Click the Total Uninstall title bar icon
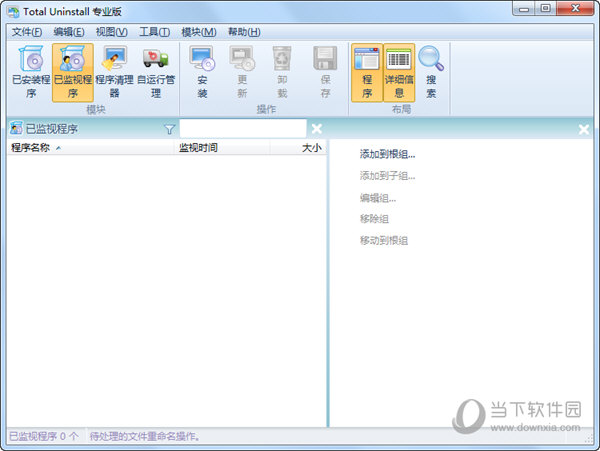The image size is (600, 451). click(13, 12)
